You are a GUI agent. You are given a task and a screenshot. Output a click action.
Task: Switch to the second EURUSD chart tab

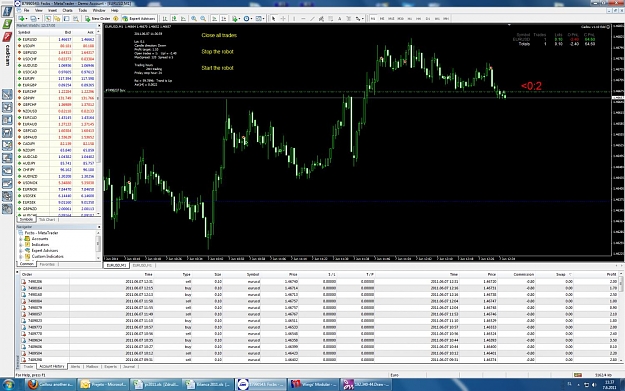pos(142,265)
